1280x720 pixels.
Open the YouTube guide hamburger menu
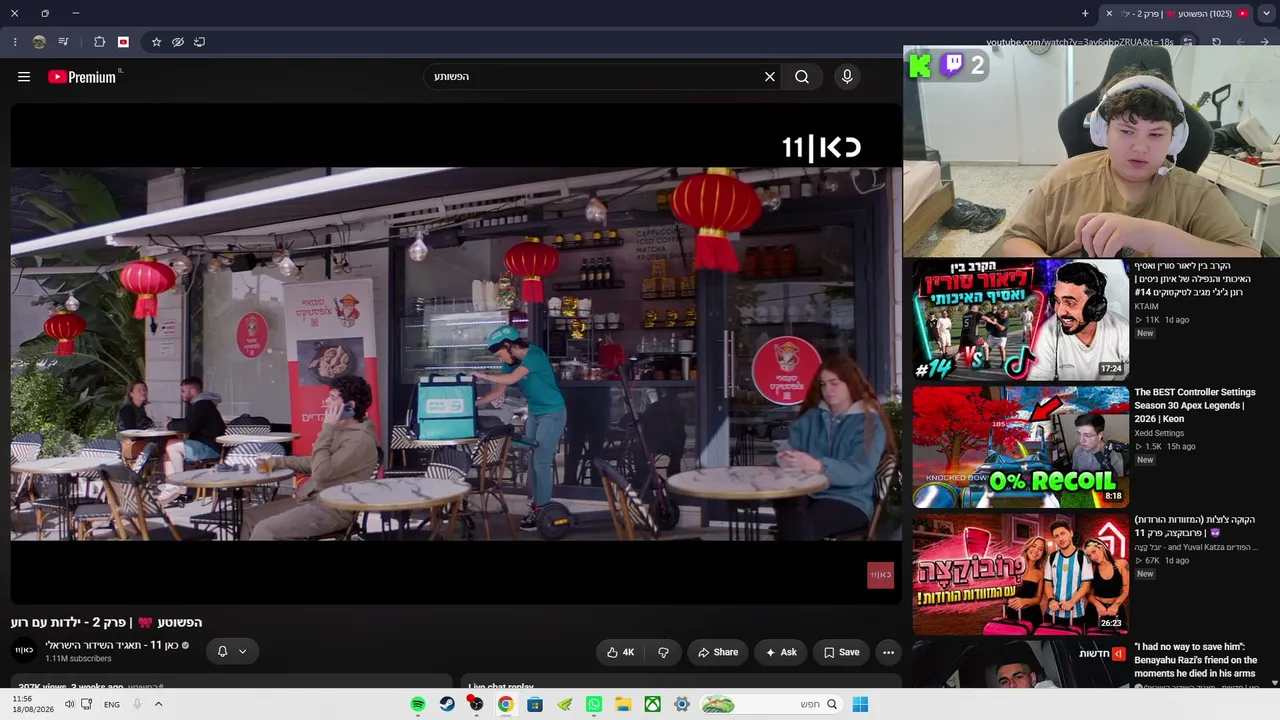point(24,77)
